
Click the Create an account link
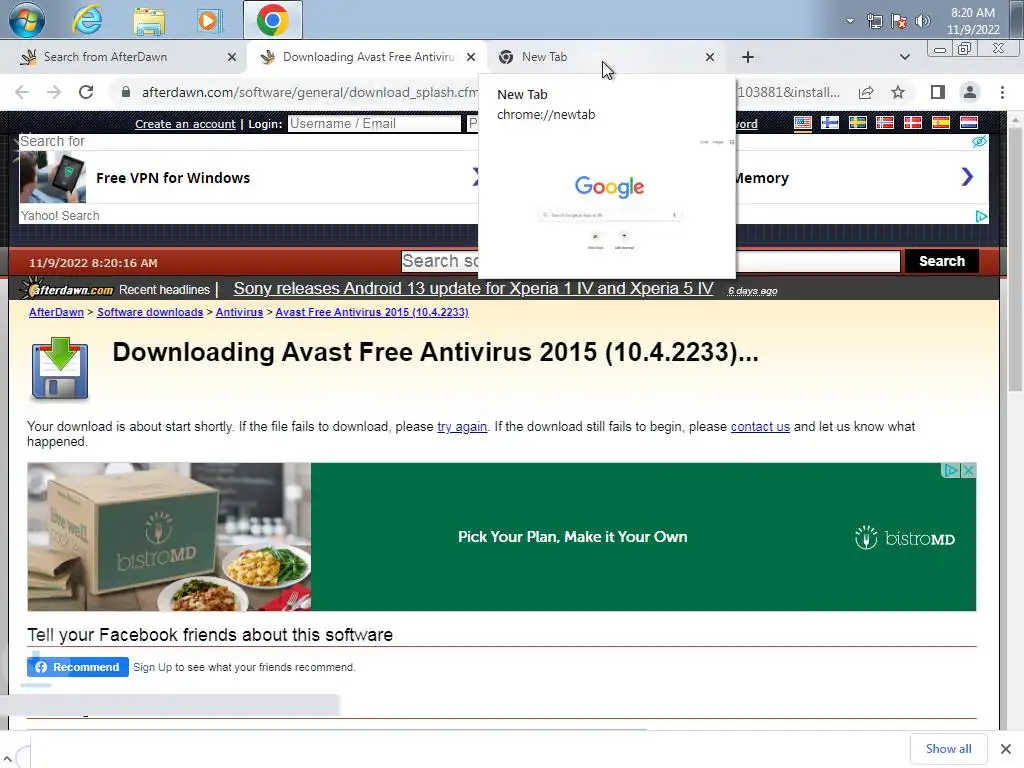185,124
